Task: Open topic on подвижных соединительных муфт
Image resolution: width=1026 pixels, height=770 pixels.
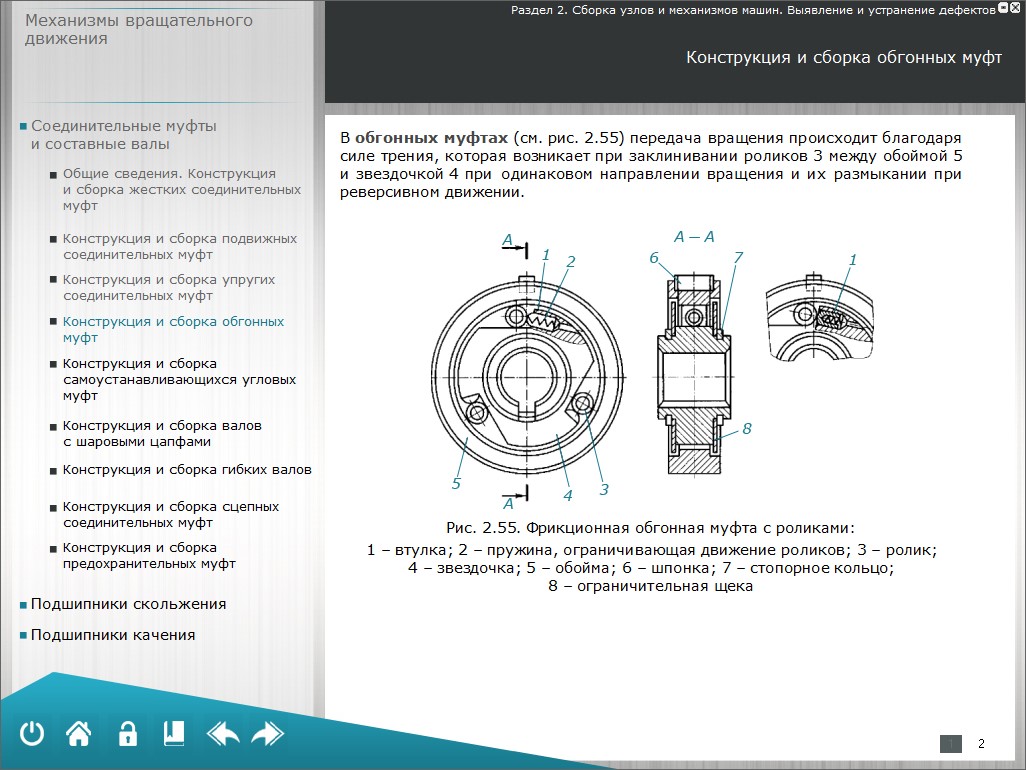Action: (179, 247)
